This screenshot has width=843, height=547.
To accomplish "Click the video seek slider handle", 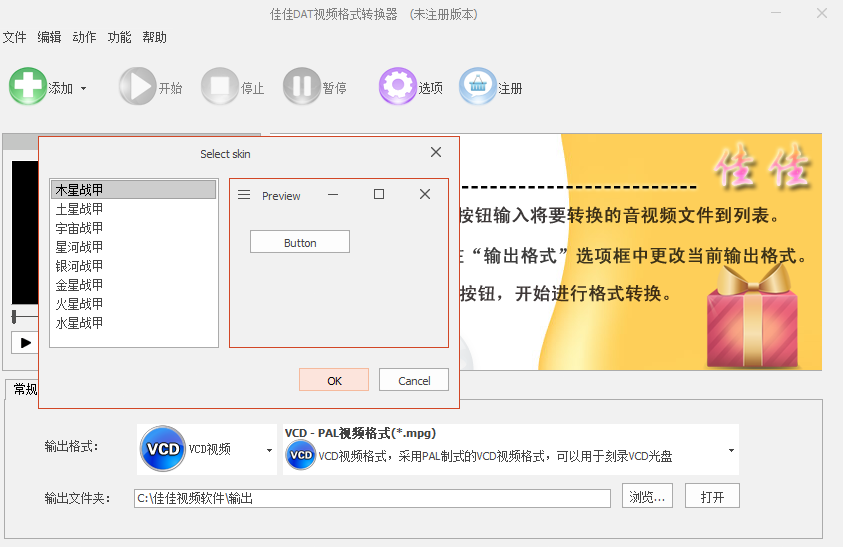I will click(14, 317).
